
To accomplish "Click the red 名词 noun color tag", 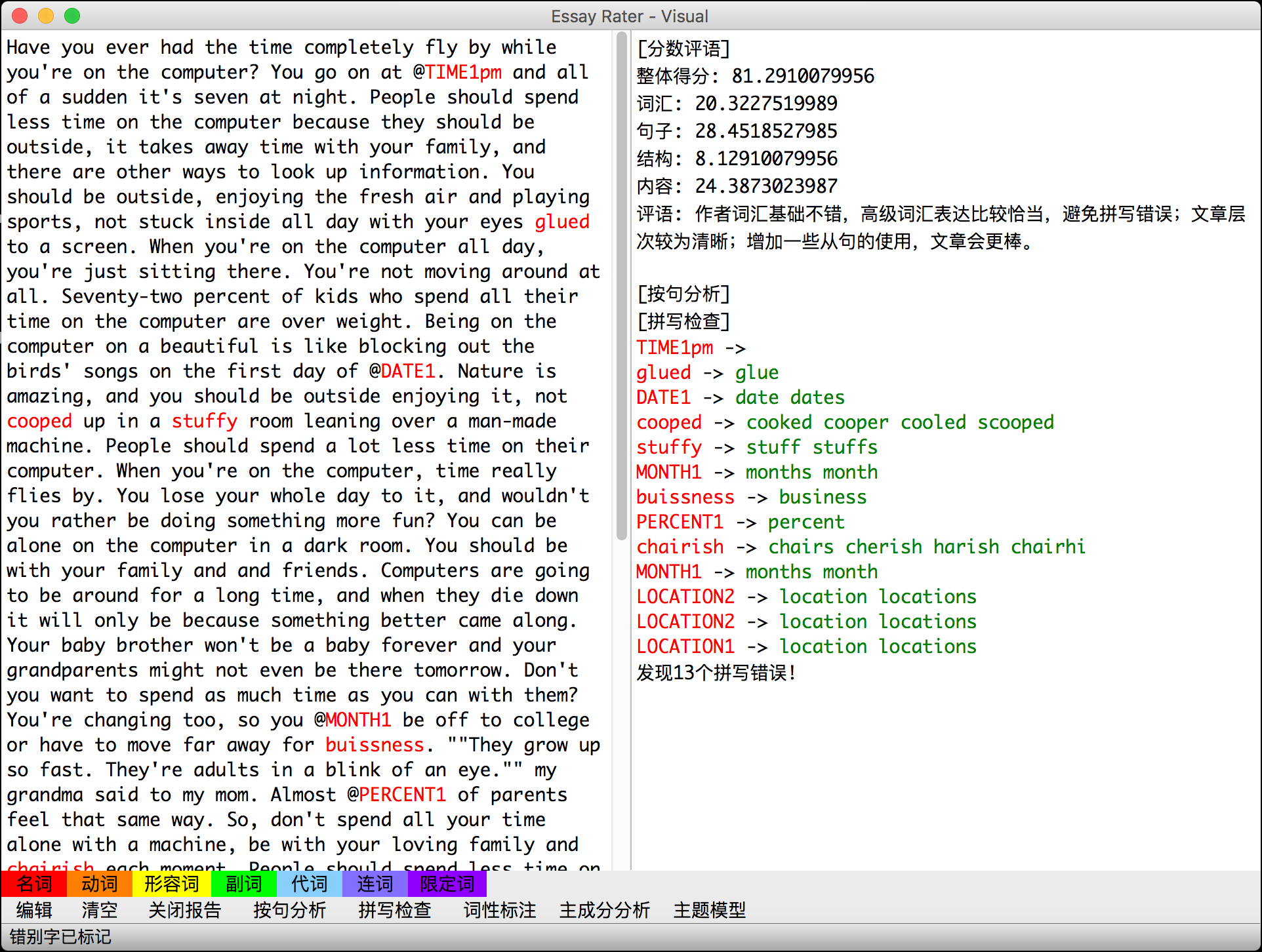I will point(34,884).
